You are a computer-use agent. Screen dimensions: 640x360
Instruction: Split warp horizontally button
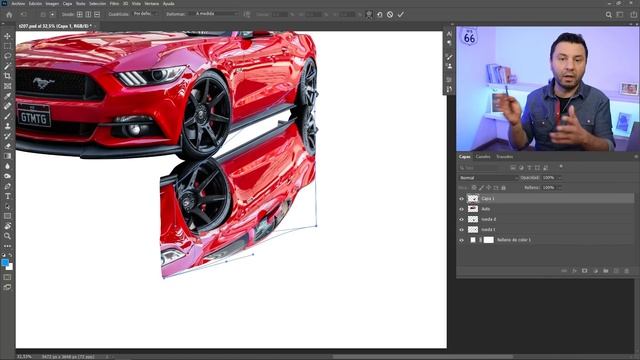point(97,14)
